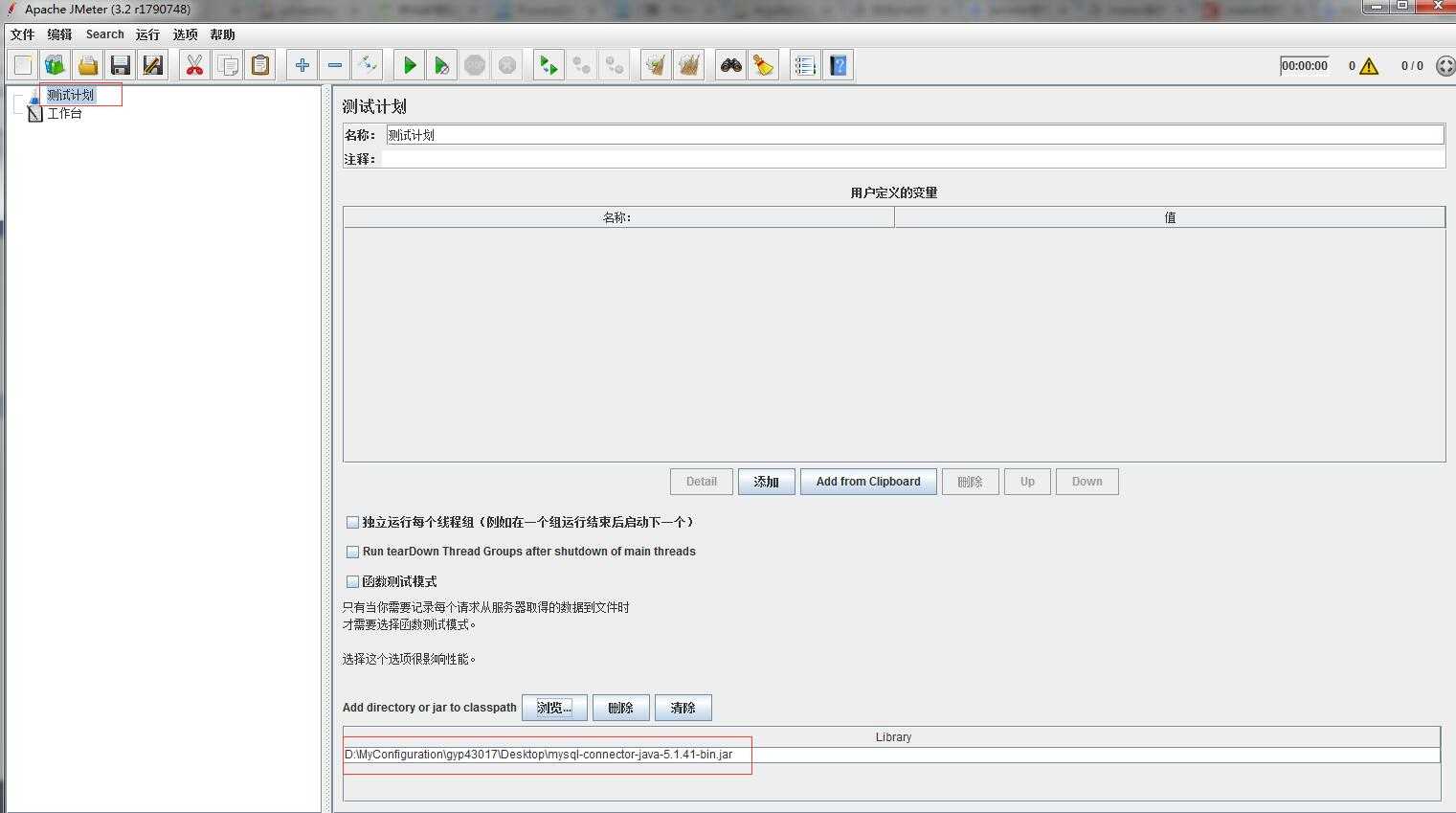The width and height of the screenshot is (1456, 813).
Task: Collapse all tree nodes with minus icon
Action: point(335,65)
